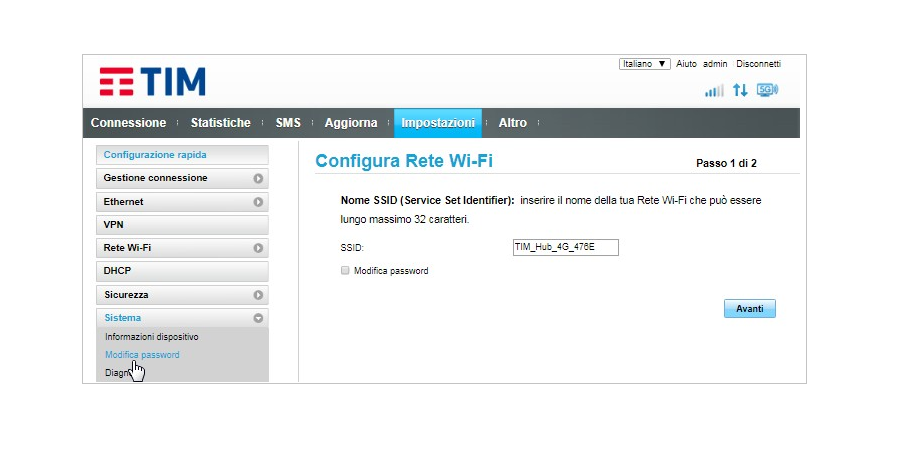Select the Sicurezza sidebar label
The width and height of the screenshot is (900, 450).
tap(126, 295)
